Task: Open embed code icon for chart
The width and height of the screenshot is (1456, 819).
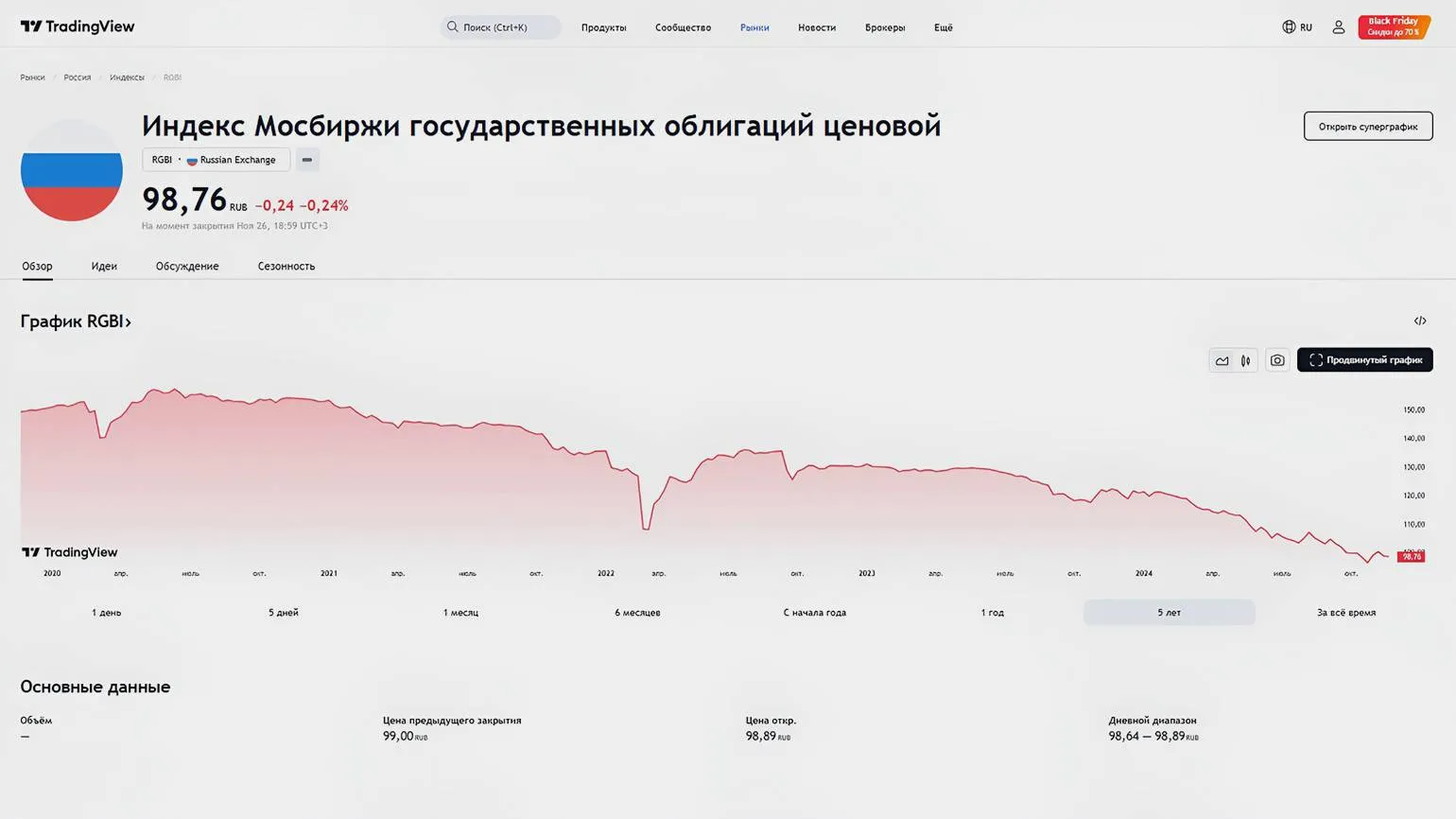Action: click(1419, 322)
